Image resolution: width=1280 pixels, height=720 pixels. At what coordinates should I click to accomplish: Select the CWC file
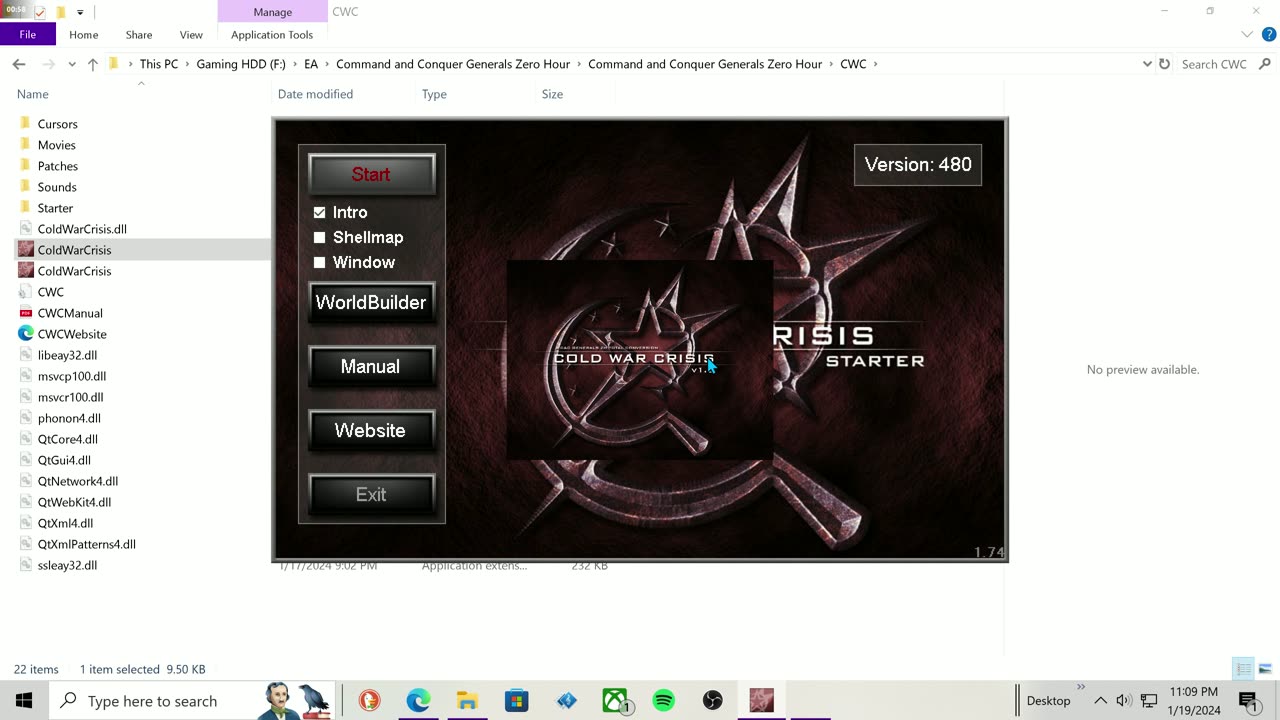pos(50,292)
